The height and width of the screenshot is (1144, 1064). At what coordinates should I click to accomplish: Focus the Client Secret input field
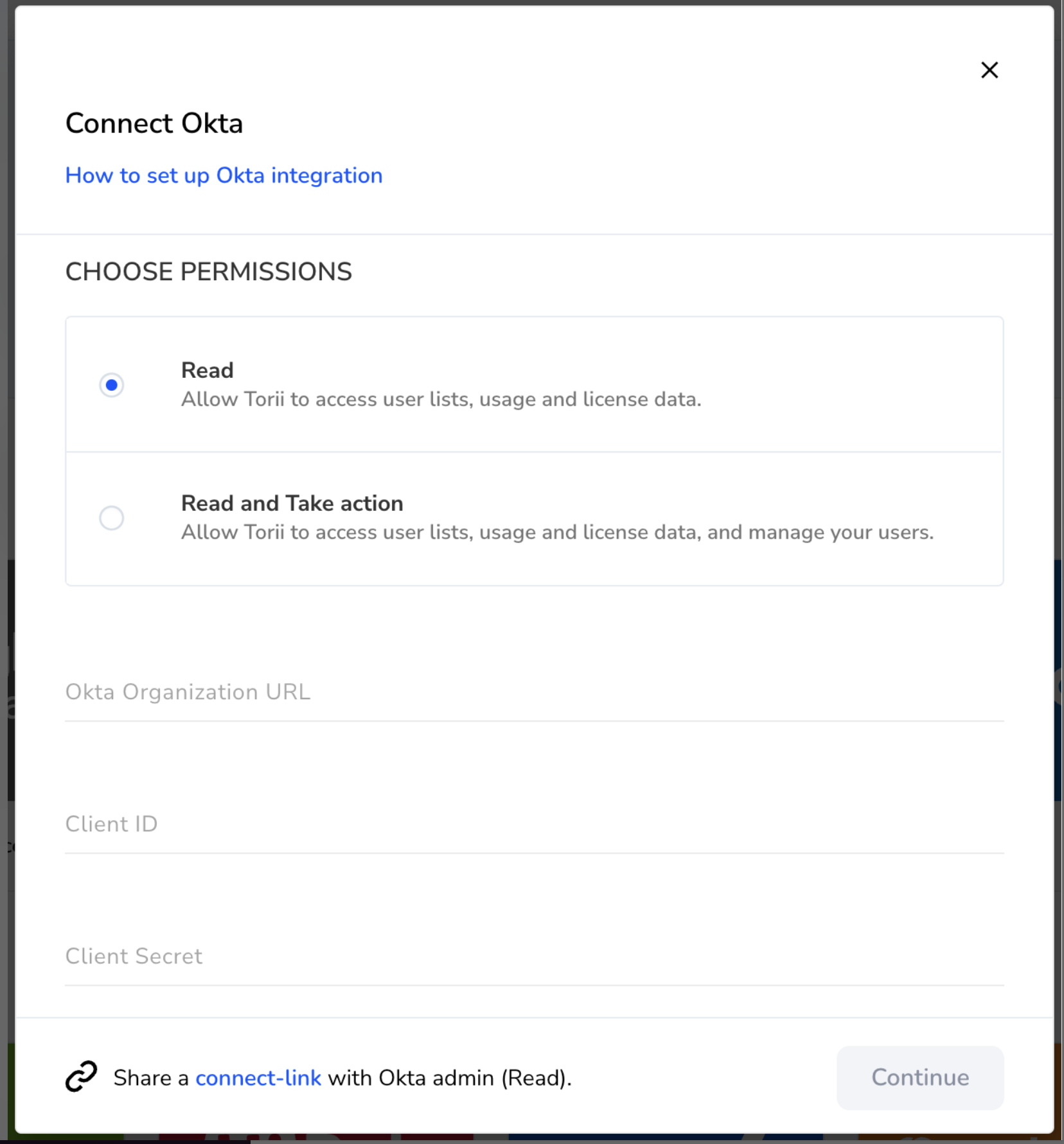click(535, 956)
